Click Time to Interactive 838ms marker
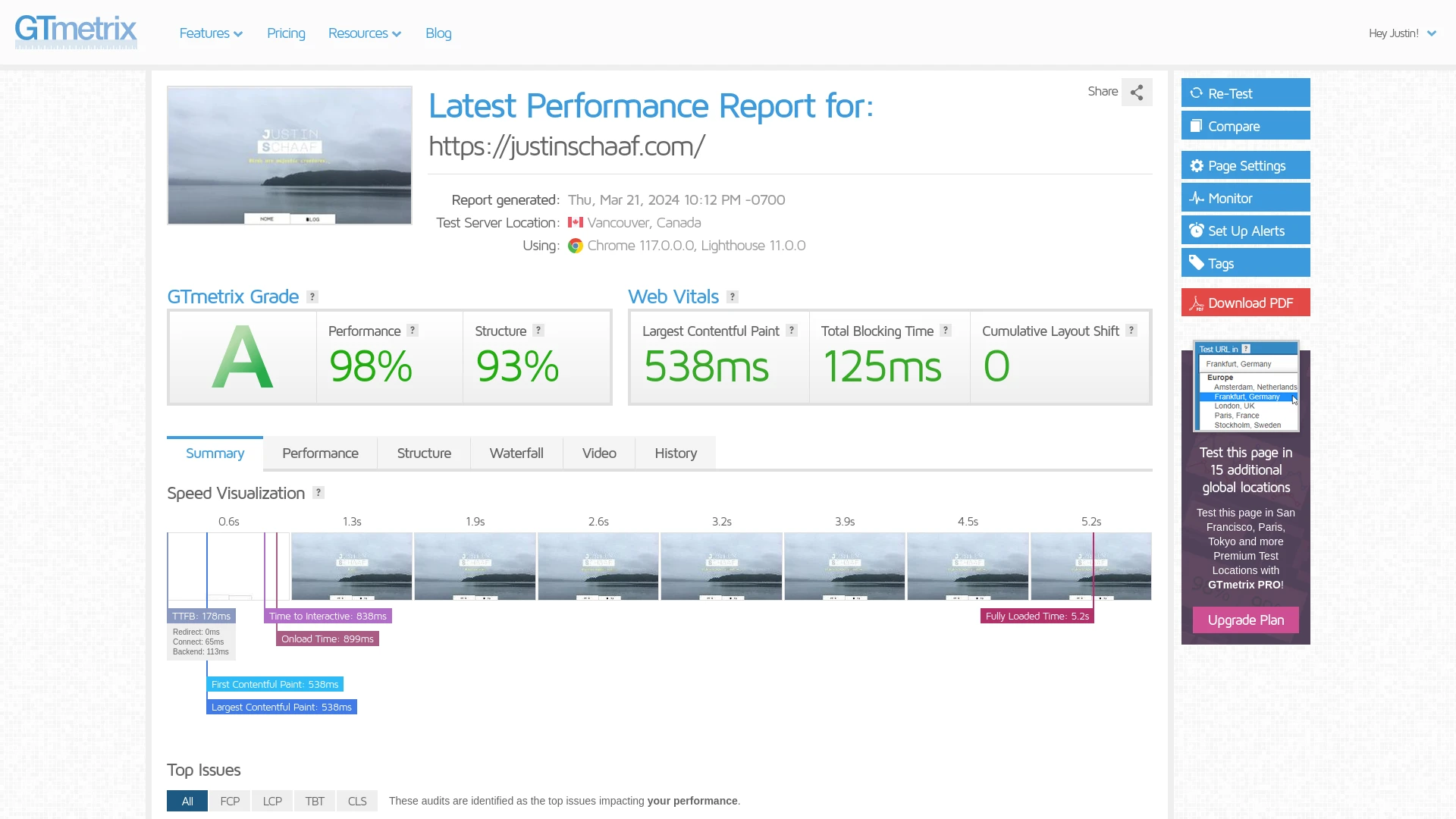This screenshot has width=1456, height=819. click(328, 616)
